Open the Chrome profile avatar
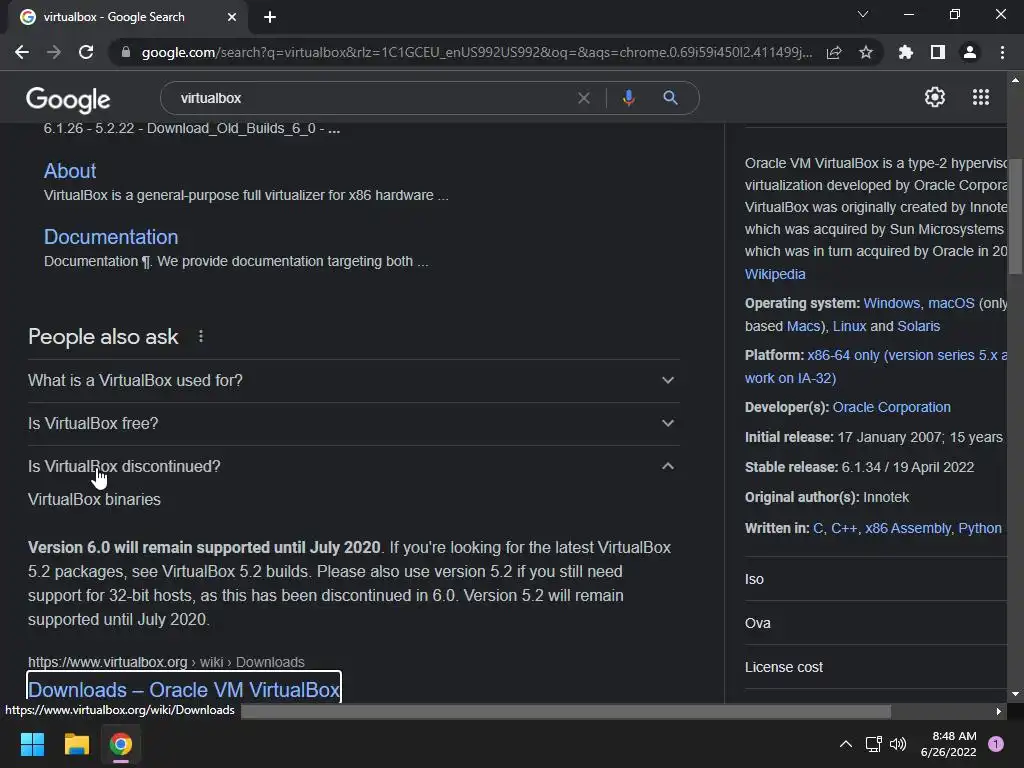 [x=970, y=52]
